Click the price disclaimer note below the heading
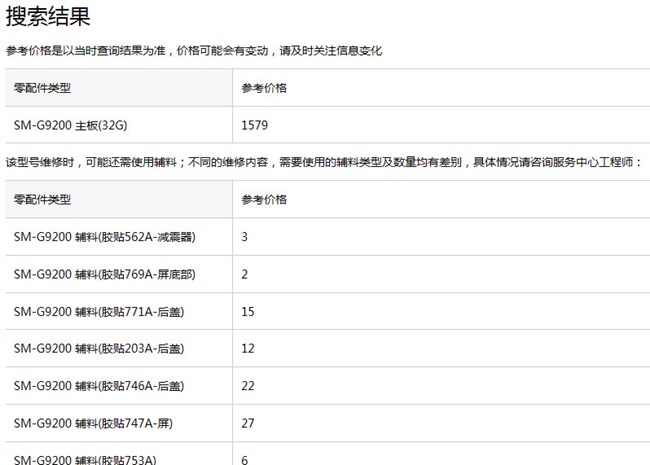Image resolution: width=650 pixels, height=465 pixels. (194, 51)
